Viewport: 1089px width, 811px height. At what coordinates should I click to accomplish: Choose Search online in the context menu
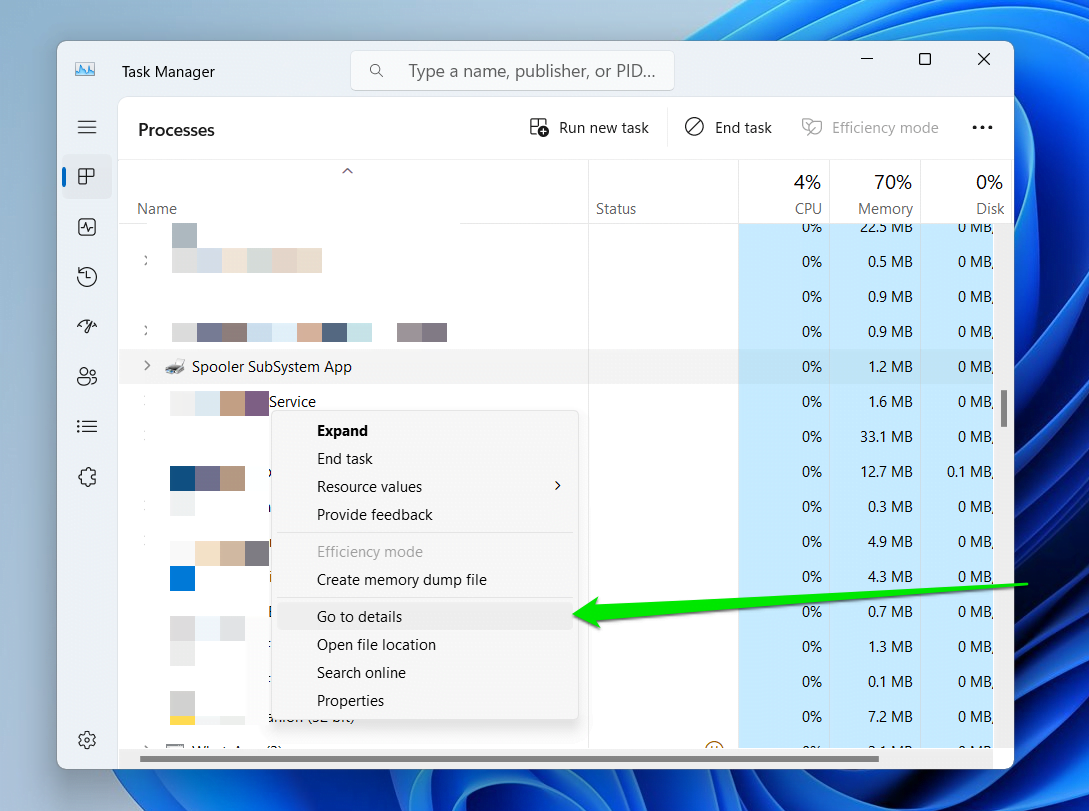[x=425, y=673]
